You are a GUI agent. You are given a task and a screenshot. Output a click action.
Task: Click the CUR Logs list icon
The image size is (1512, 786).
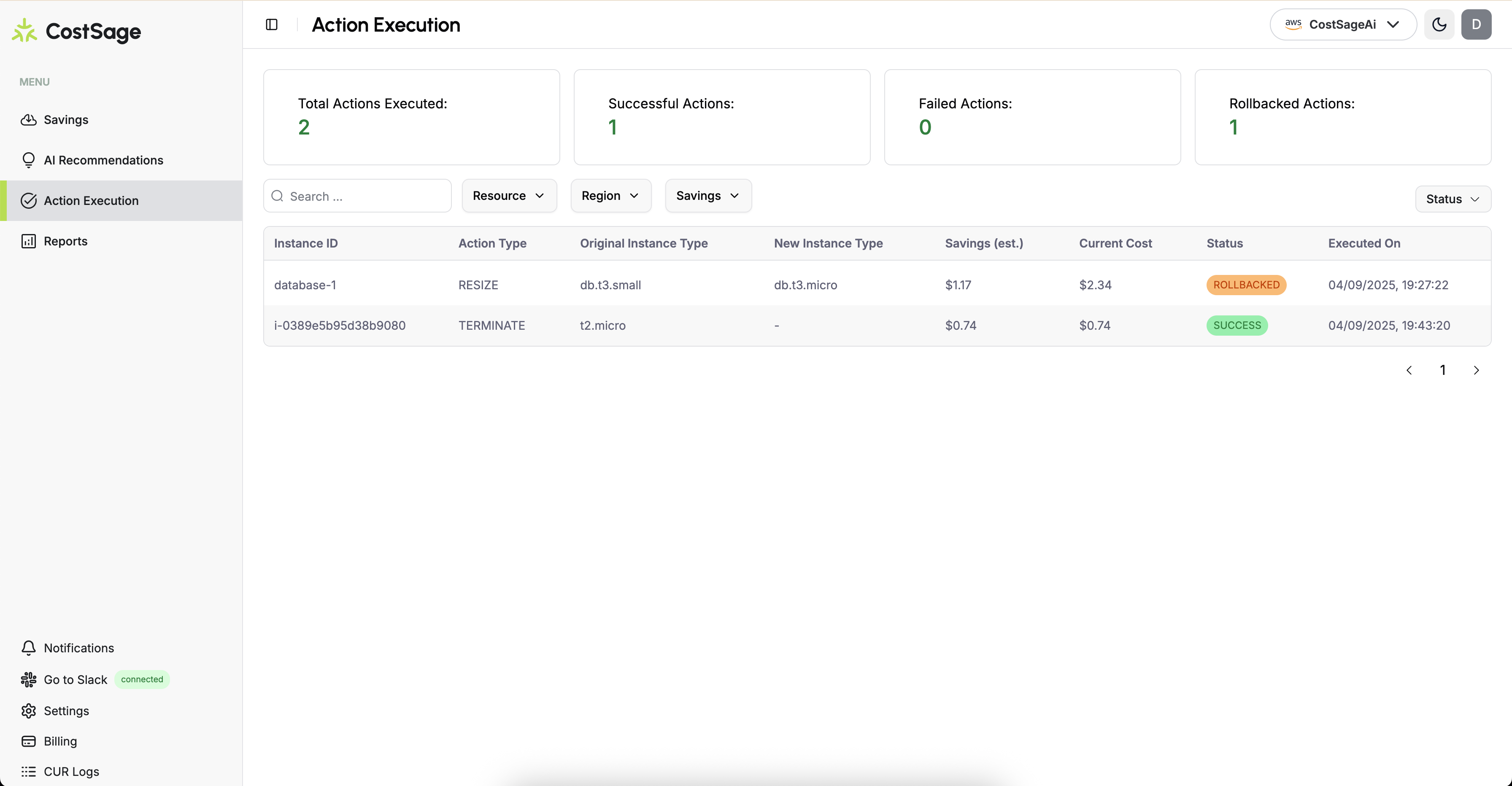[x=28, y=771]
